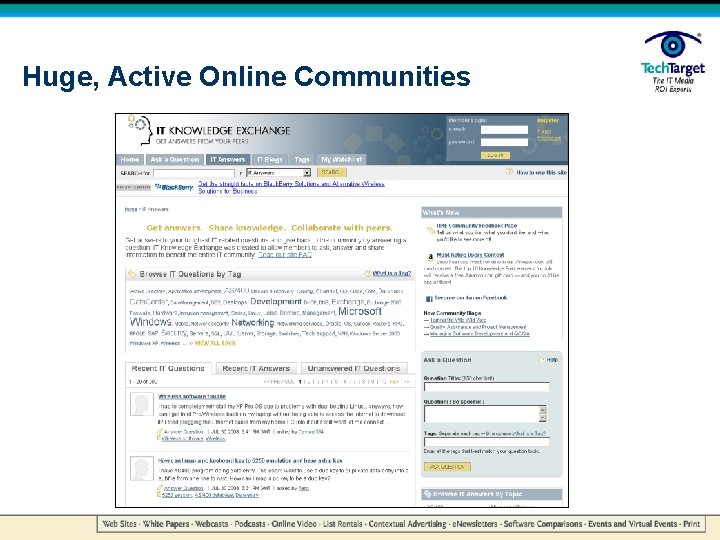Open the IT Blogs tab
The image size is (720, 540).
pyautogui.click(x=270, y=159)
